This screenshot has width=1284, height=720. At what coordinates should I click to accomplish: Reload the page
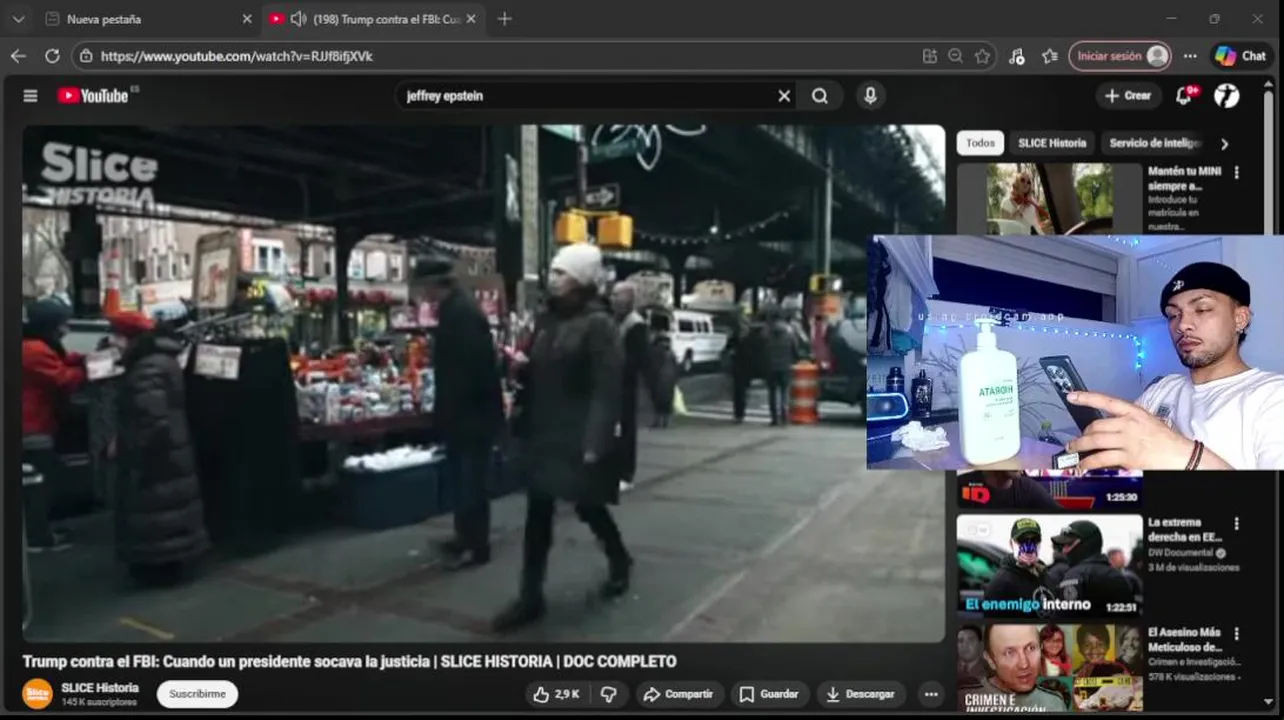pos(52,56)
